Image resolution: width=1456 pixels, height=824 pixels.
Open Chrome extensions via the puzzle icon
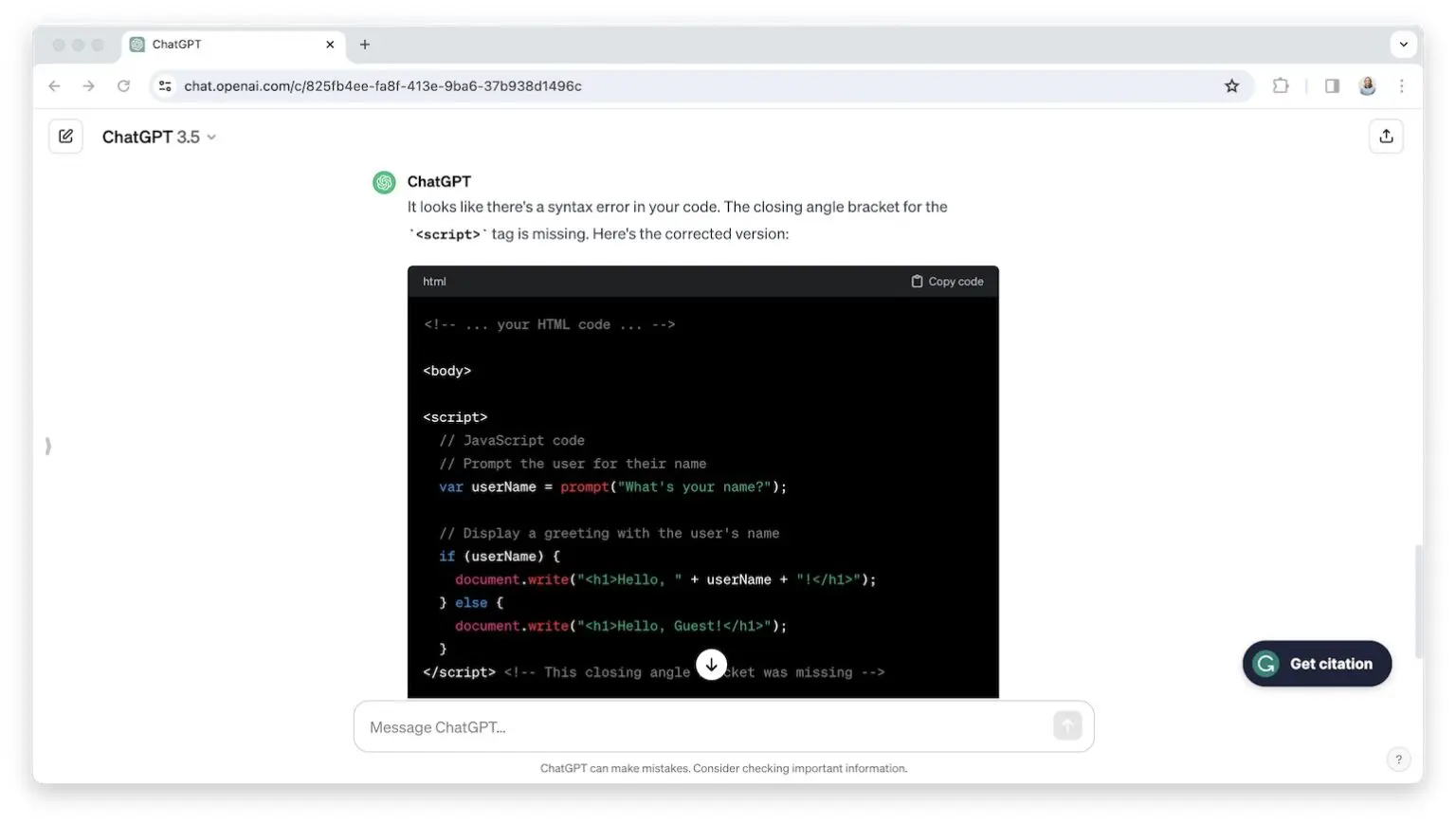[x=1281, y=85]
